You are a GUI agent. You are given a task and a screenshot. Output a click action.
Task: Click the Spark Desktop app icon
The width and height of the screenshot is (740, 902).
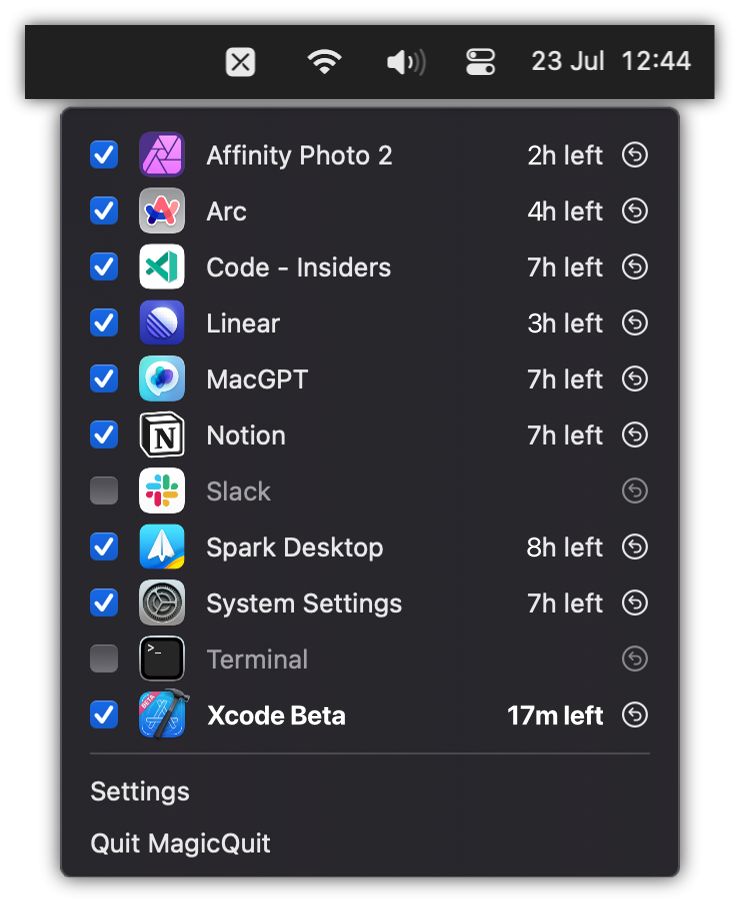point(162,546)
